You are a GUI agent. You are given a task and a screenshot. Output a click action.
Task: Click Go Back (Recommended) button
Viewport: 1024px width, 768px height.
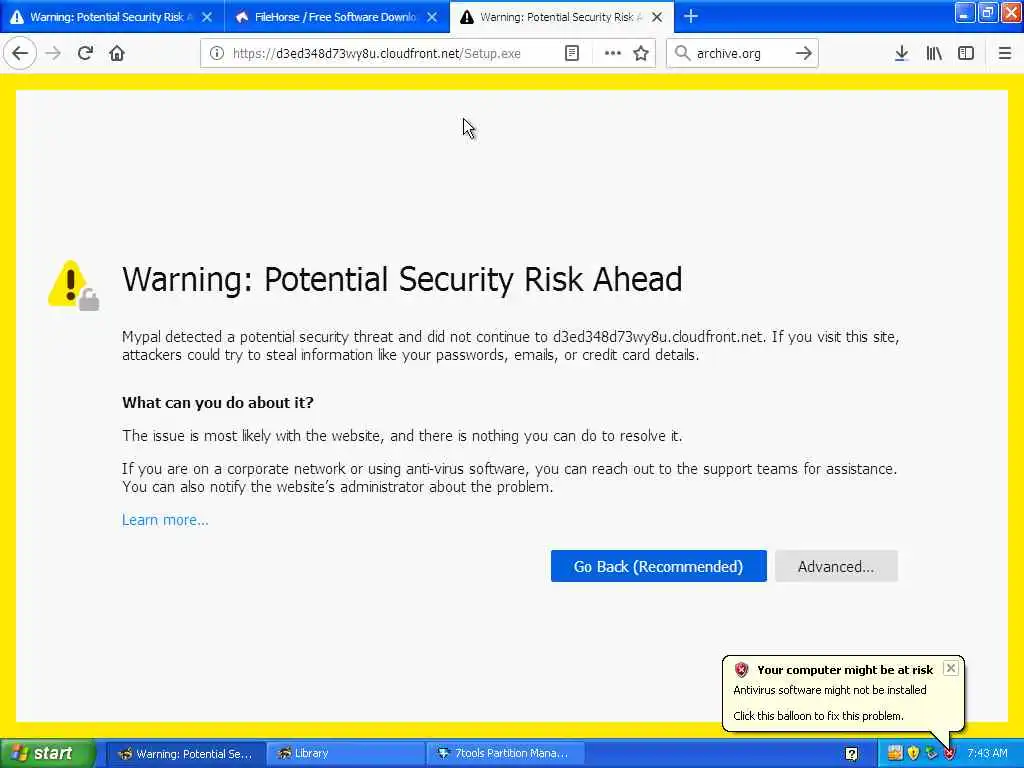658,566
